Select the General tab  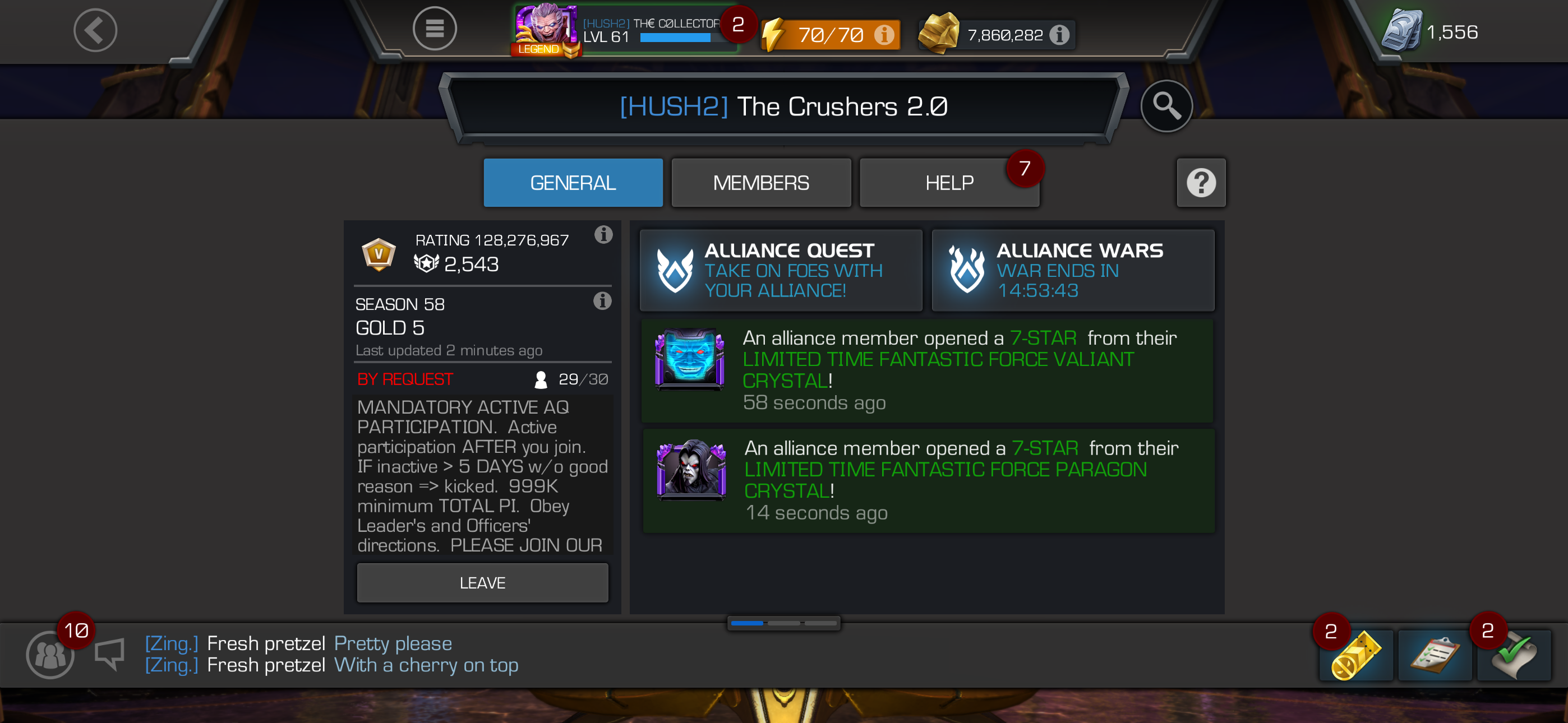click(573, 183)
